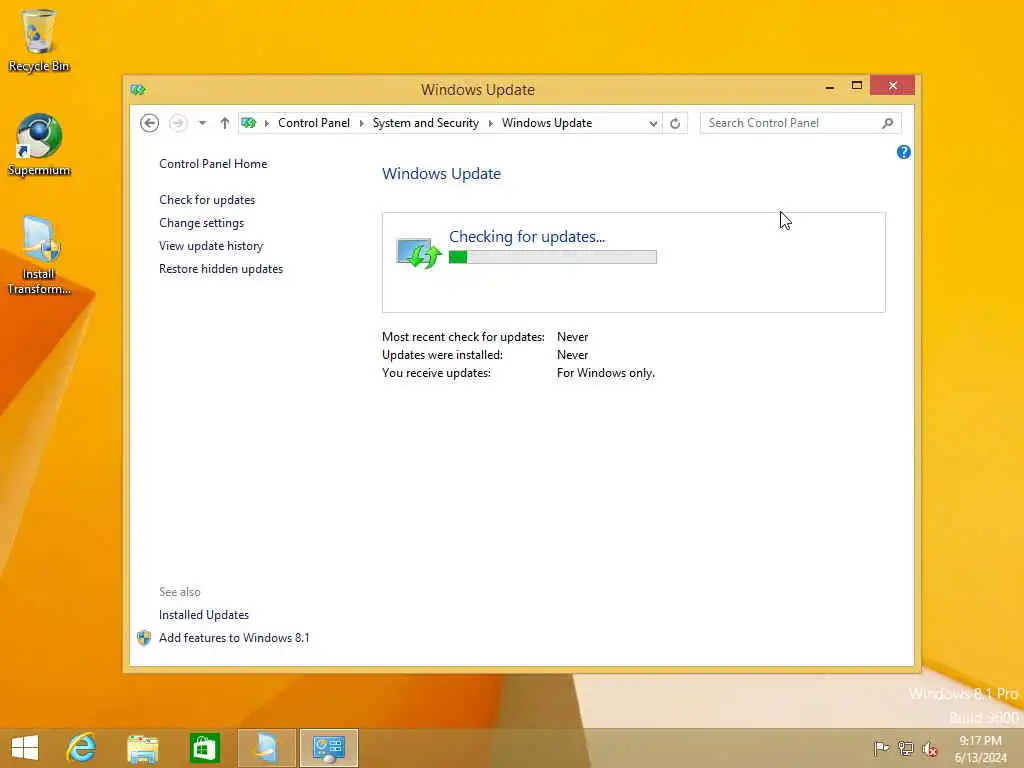Image resolution: width=1024 pixels, height=768 pixels.
Task: Click the search magnifier icon
Action: [x=888, y=123]
